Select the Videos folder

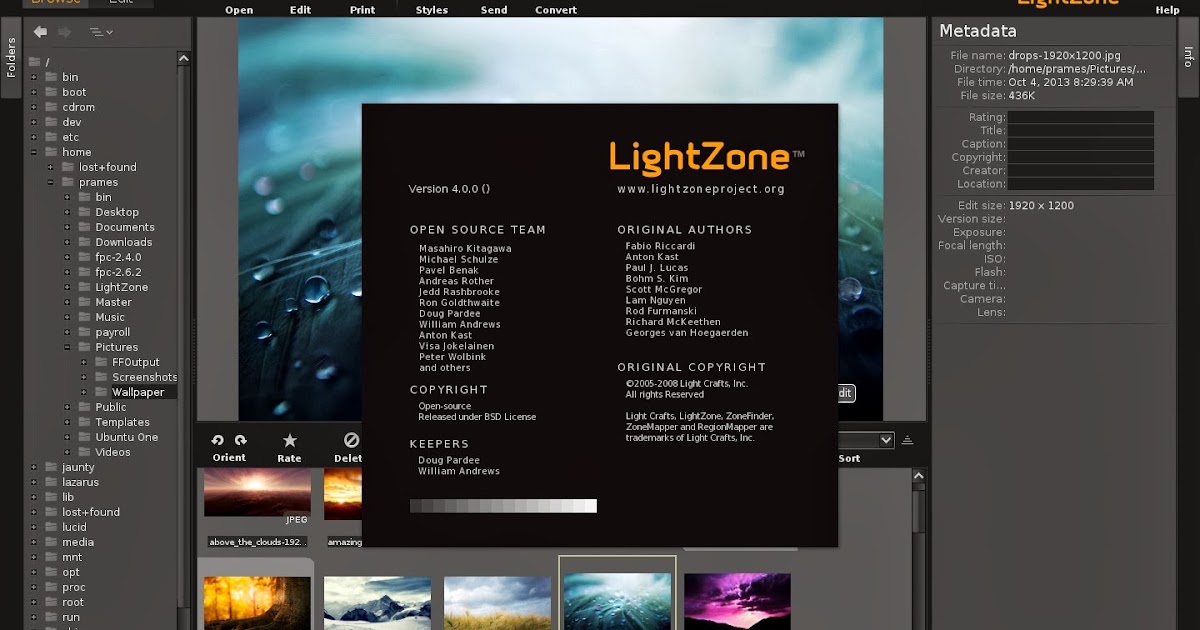click(113, 452)
